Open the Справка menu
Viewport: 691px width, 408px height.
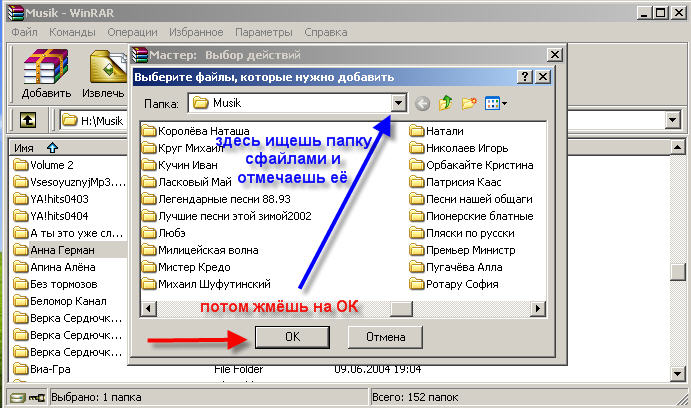point(326,32)
